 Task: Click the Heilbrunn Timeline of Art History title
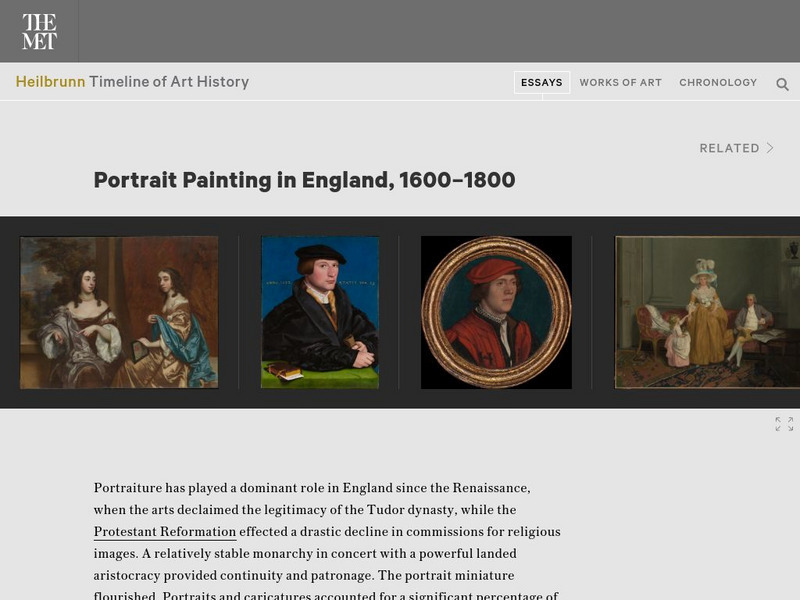coord(132,82)
